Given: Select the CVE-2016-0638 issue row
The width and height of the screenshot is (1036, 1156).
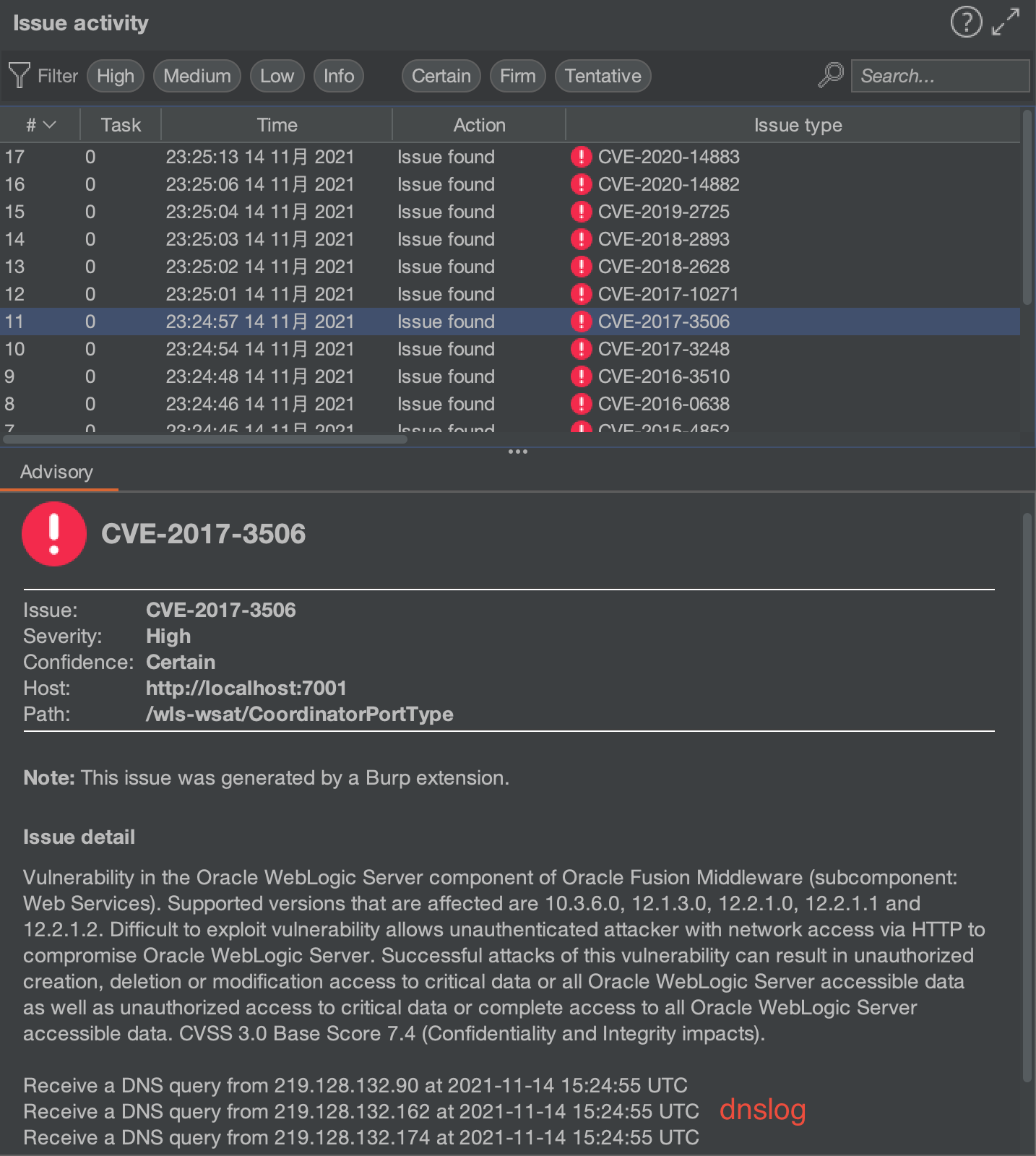Looking at the screenshot, I should pyautogui.click(x=510, y=404).
